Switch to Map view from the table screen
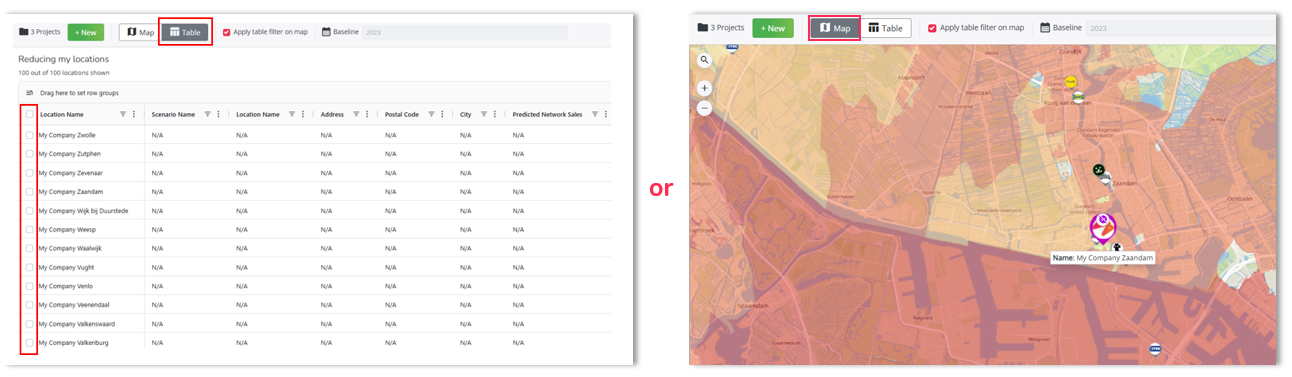Image resolution: width=1292 pixels, height=377 pixels. [139, 32]
